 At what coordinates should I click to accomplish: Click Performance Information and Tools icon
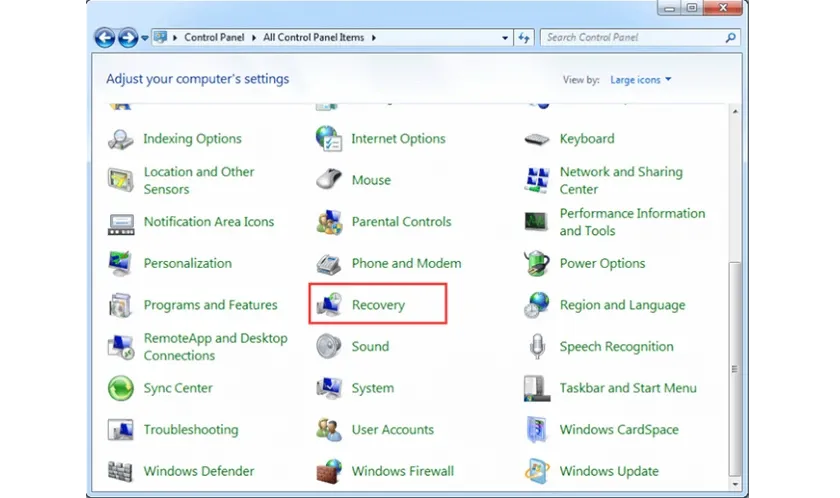coord(536,221)
